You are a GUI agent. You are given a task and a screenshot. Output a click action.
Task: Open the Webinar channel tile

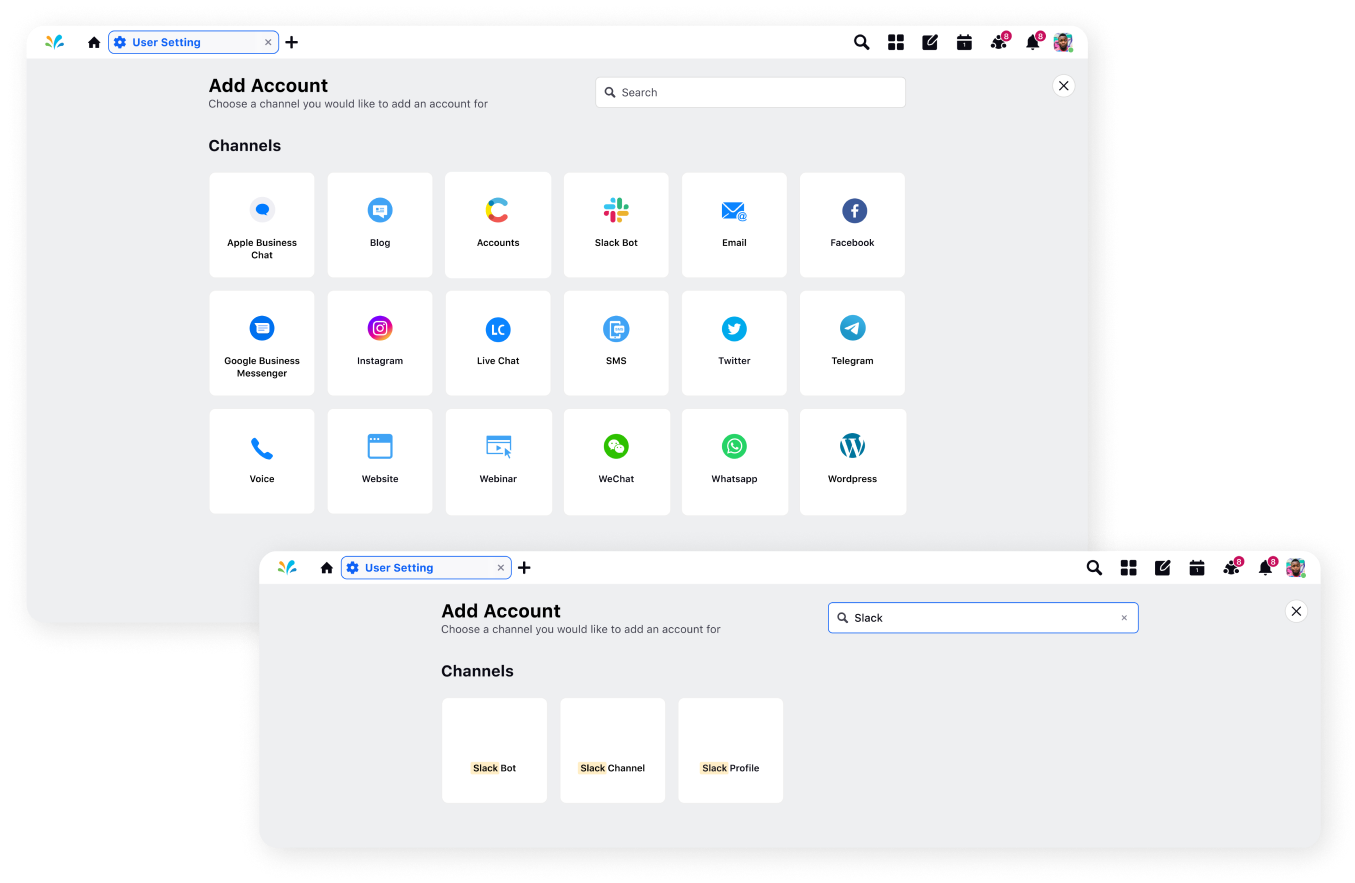499,462
